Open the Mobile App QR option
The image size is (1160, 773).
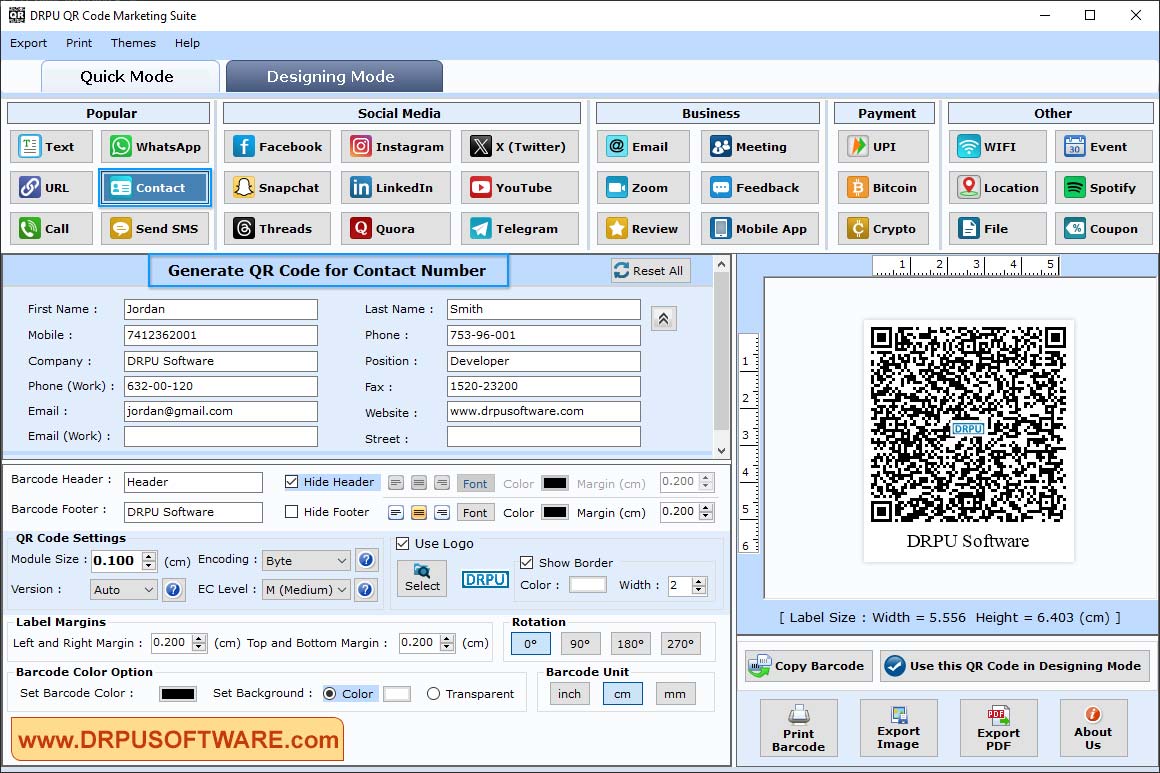(x=760, y=229)
